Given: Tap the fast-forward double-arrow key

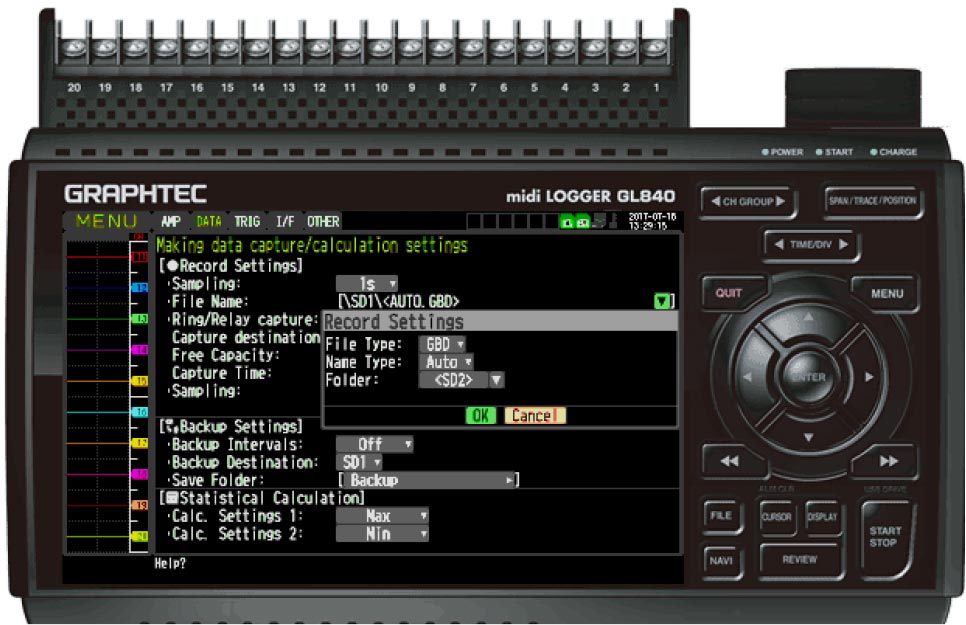Looking at the screenshot, I should click(888, 461).
